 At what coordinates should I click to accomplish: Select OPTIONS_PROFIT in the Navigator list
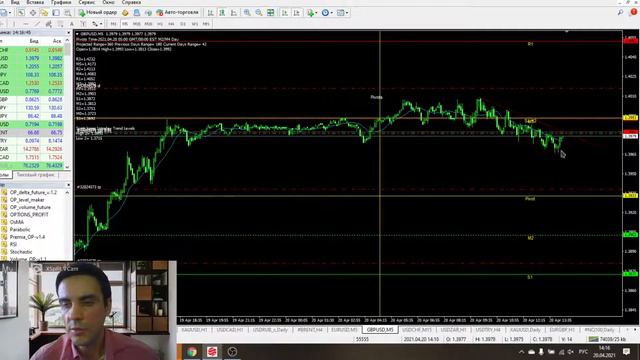(29, 215)
